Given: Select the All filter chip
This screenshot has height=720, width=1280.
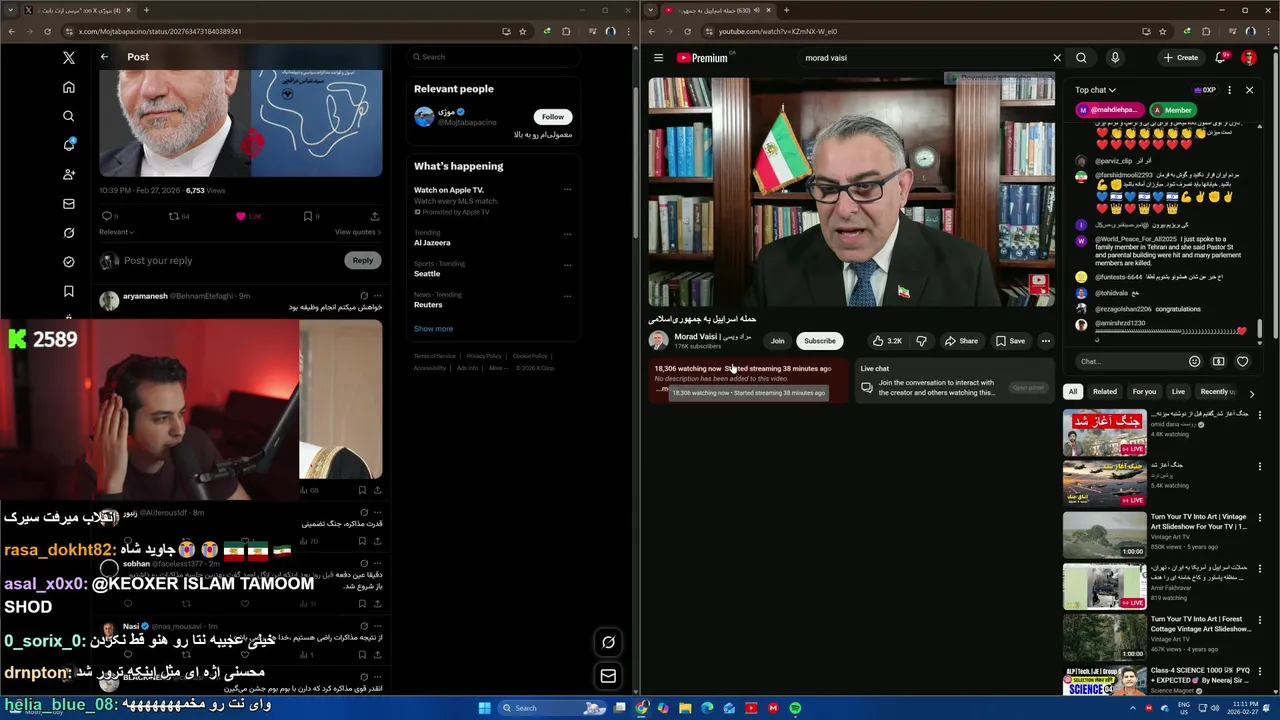Looking at the screenshot, I should point(1073,392).
